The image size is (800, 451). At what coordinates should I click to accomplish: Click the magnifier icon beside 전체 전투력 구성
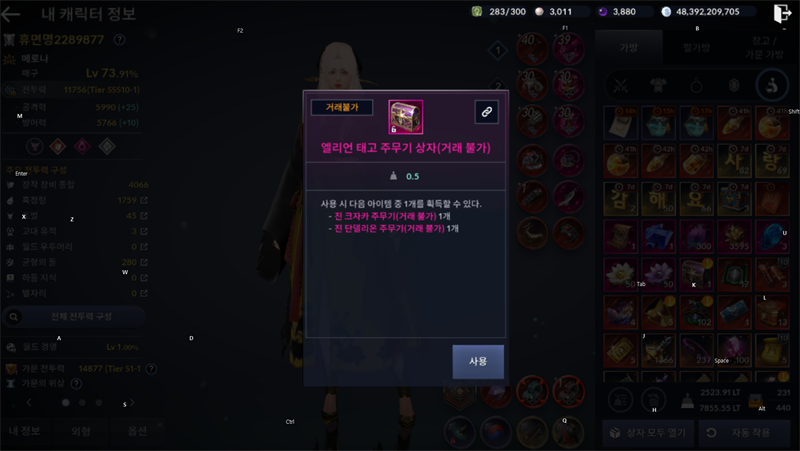pyautogui.click(x=14, y=317)
